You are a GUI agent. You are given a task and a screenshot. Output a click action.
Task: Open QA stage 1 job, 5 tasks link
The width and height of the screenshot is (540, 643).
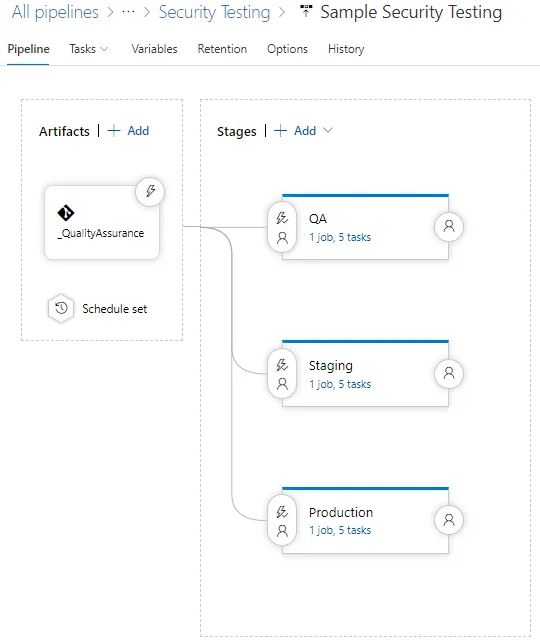coord(340,237)
